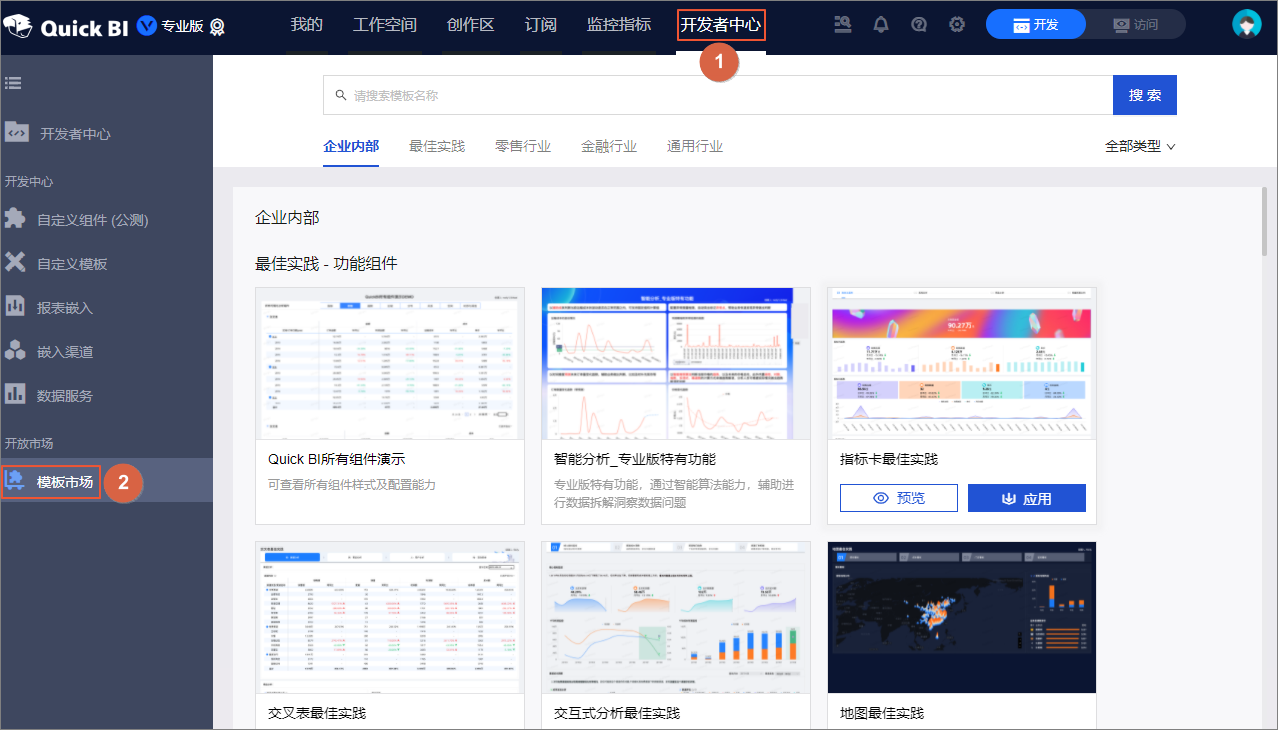Screen dimensions: 1278x730
Task: Click the 模板市场 sidebar icon
Action: tap(15, 481)
